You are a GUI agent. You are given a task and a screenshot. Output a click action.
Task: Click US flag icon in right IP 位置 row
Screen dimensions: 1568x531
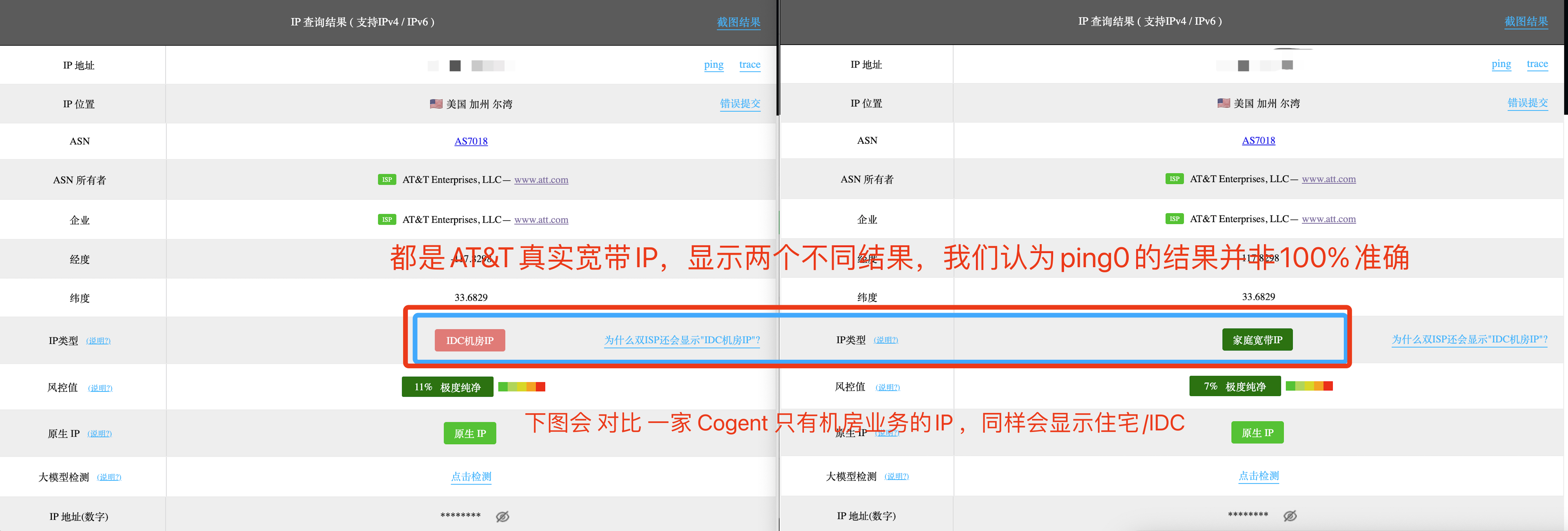[x=1223, y=103]
